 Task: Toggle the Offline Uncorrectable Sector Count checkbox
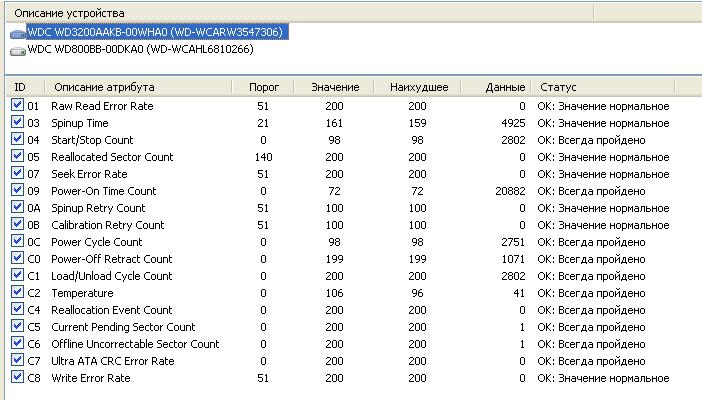pos(17,343)
